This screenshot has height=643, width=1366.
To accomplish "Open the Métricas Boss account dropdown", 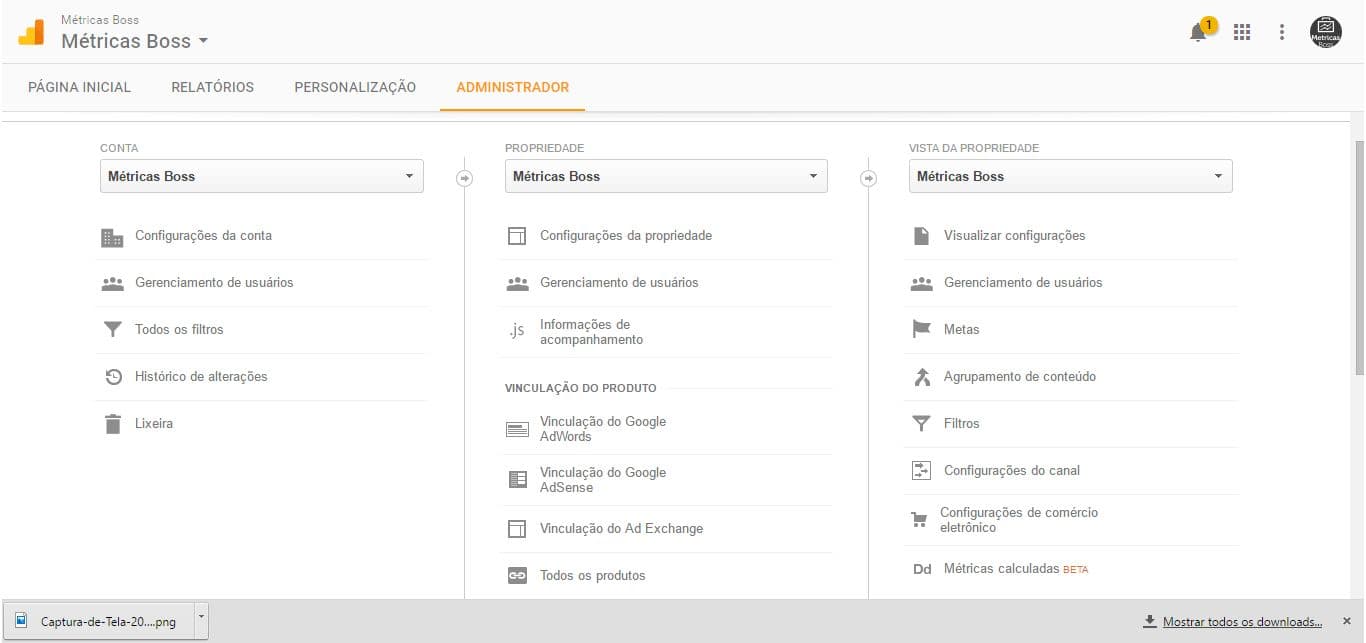I will tap(135, 41).
